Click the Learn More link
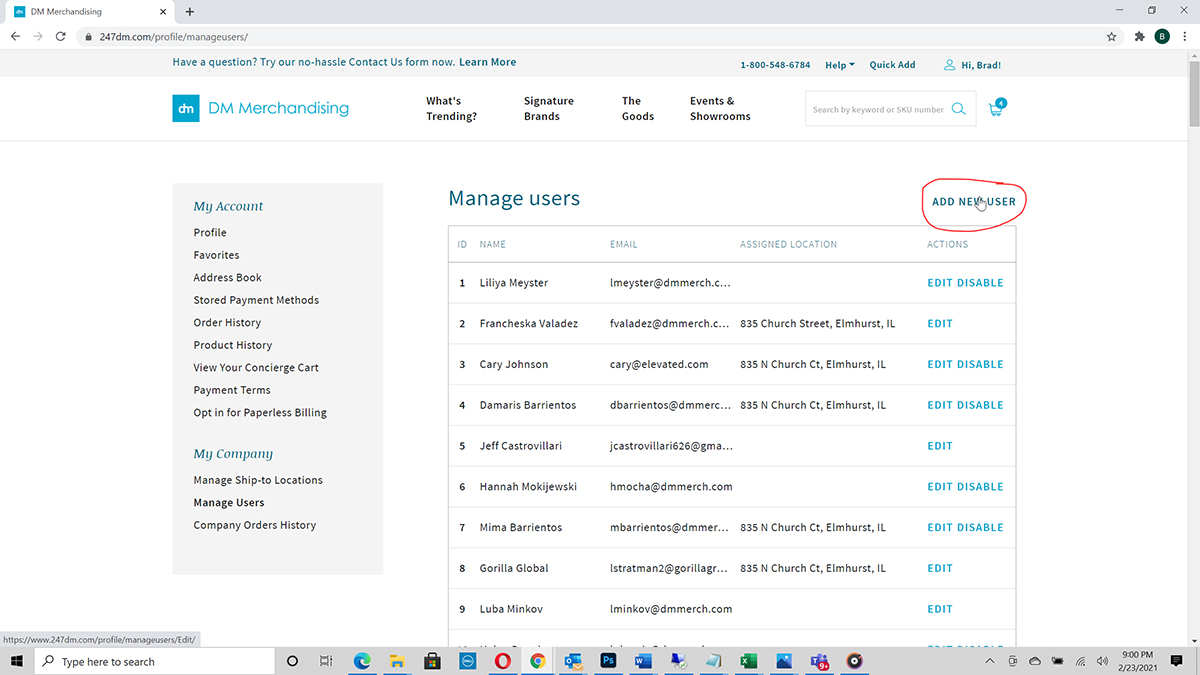 point(488,62)
